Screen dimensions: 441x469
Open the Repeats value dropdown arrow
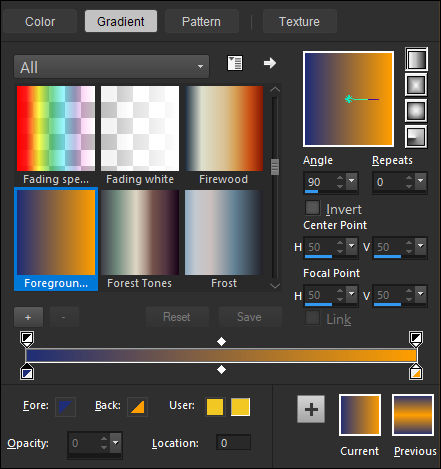point(421,181)
